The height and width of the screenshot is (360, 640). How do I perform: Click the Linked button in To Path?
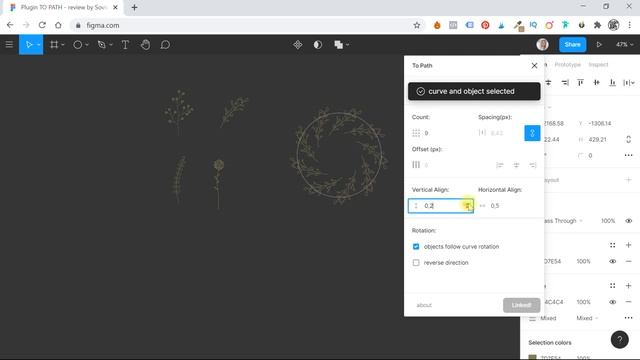(521, 305)
